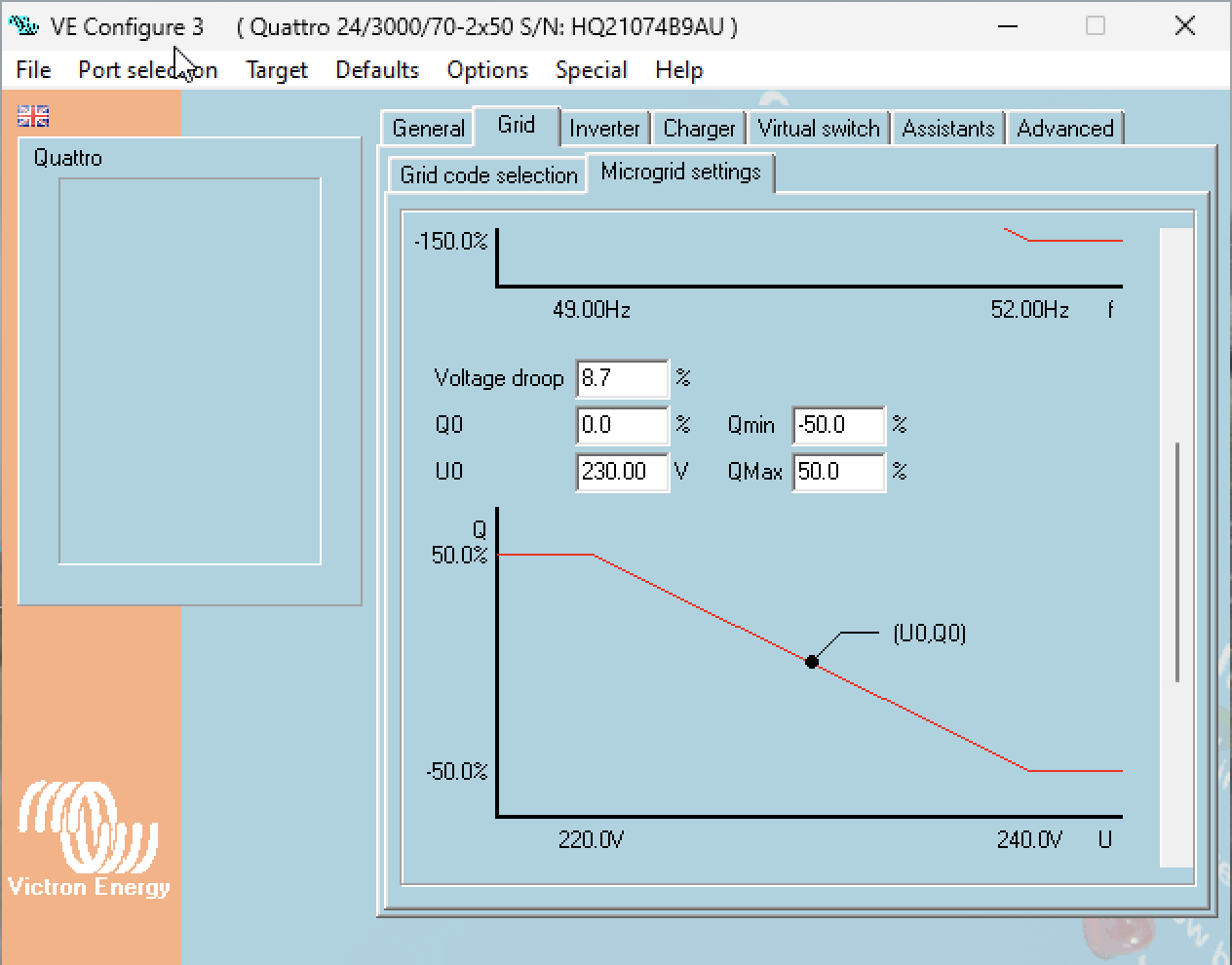The height and width of the screenshot is (965, 1232).
Task: Minimize the VE Configure window
Action: (x=1008, y=26)
